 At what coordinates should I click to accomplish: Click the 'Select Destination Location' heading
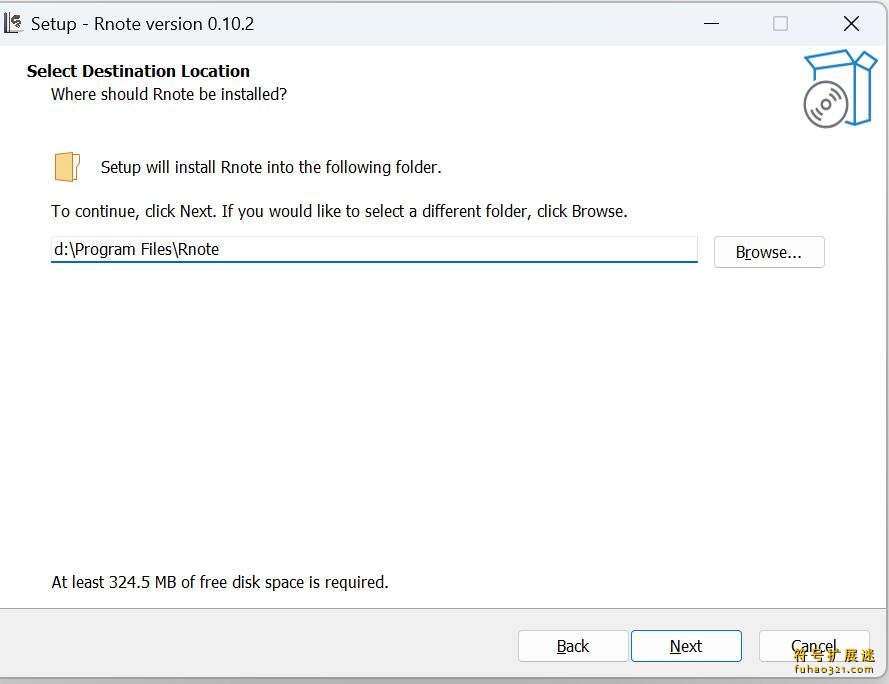pos(138,71)
